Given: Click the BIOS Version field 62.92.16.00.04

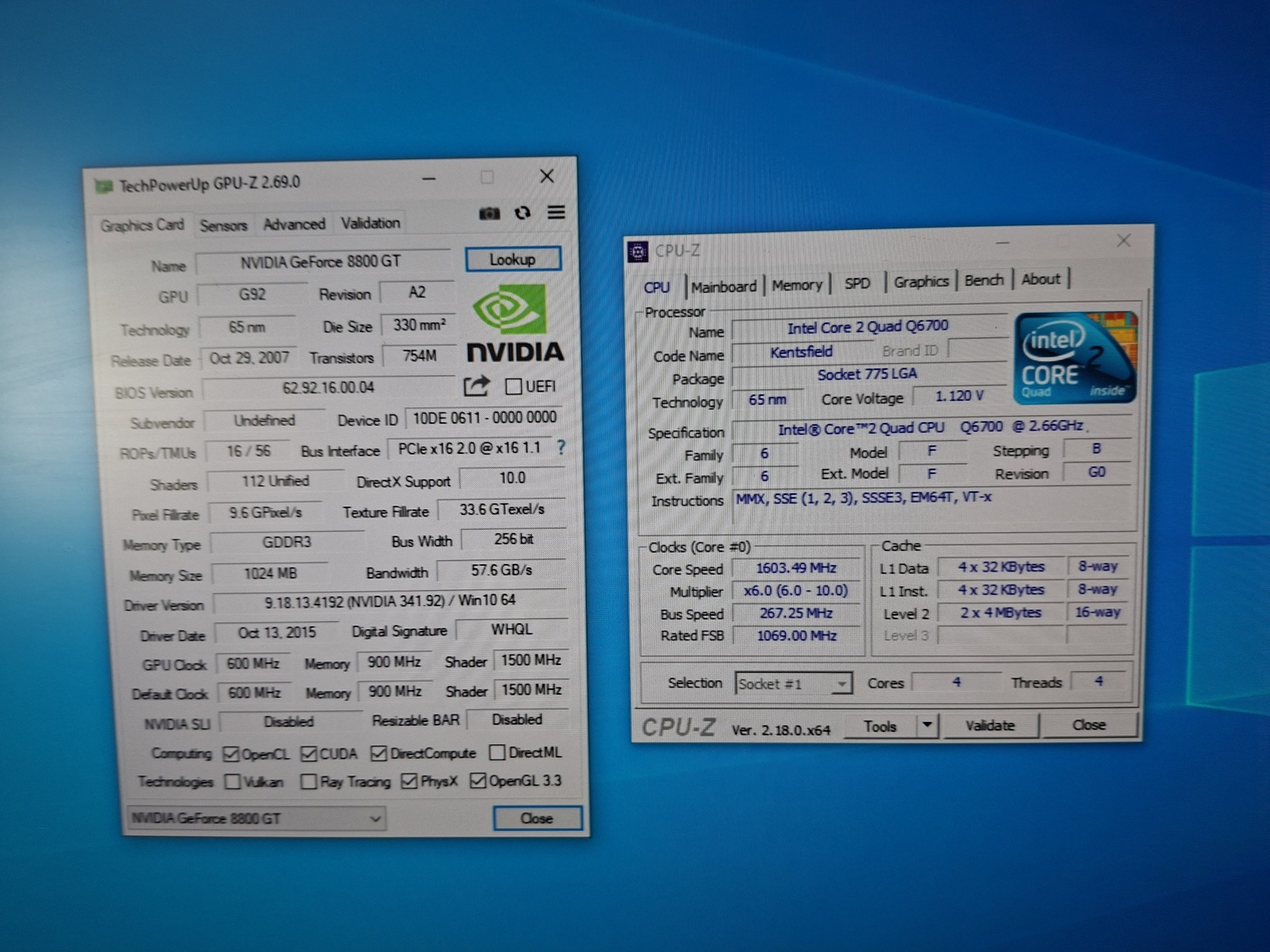Looking at the screenshot, I should click(329, 388).
